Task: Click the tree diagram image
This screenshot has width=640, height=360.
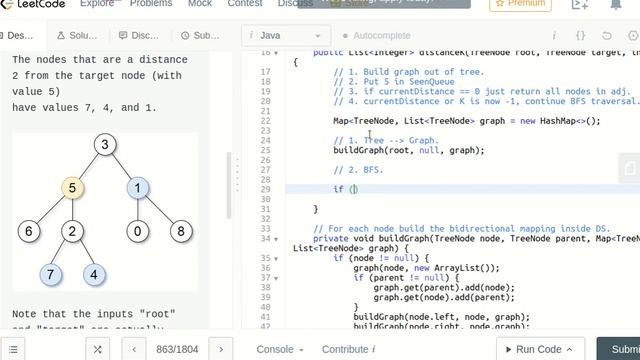Action: pos(105,211)
